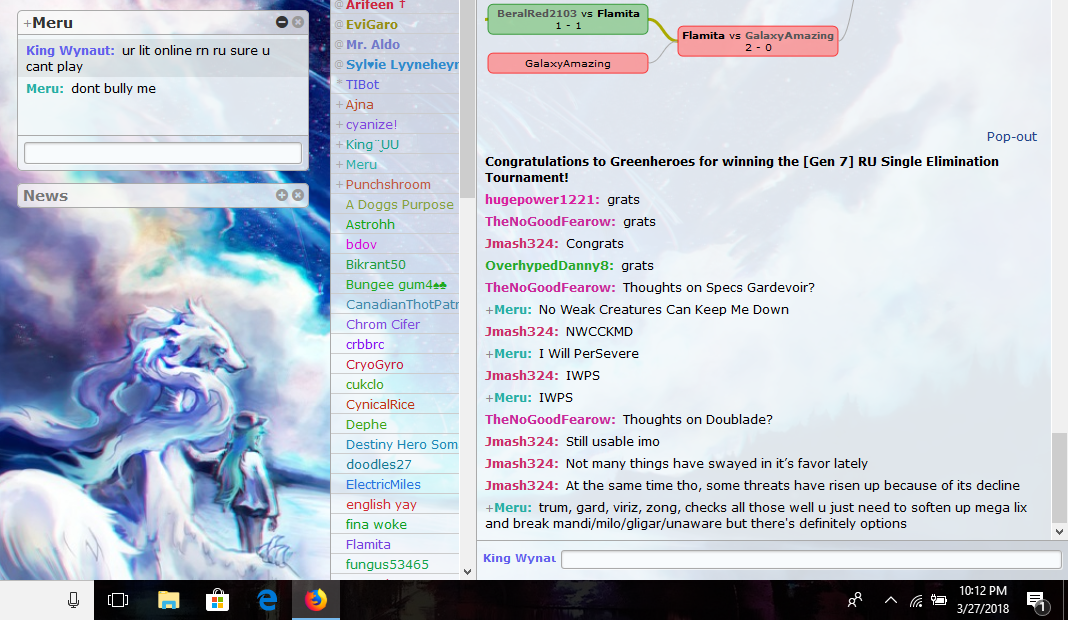Open the Action Center notifications icon

point(1037,601)
